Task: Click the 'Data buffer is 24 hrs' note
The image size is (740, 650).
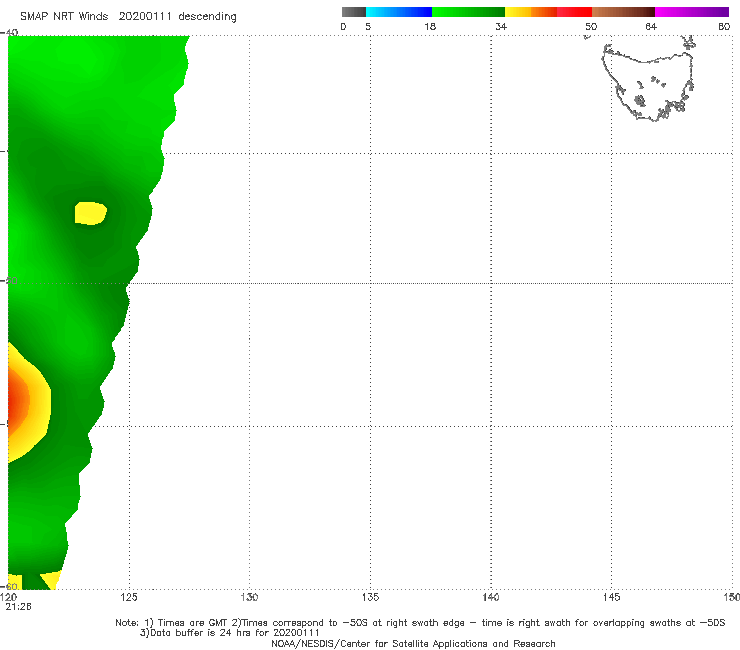Action: point(230,633)
